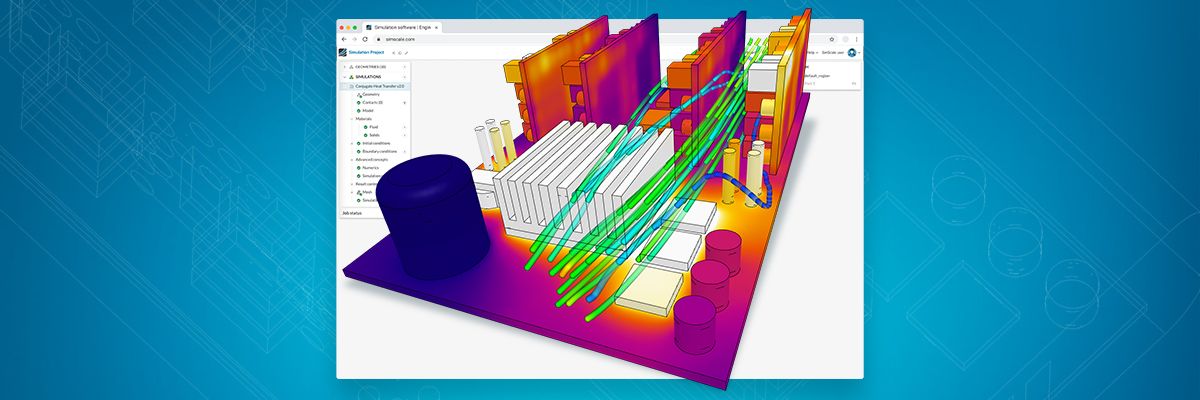Image resolution: width=1200 pixels, height=400 pixels.
Task: Expand Advanced concepts node
Action: [352, 160]
